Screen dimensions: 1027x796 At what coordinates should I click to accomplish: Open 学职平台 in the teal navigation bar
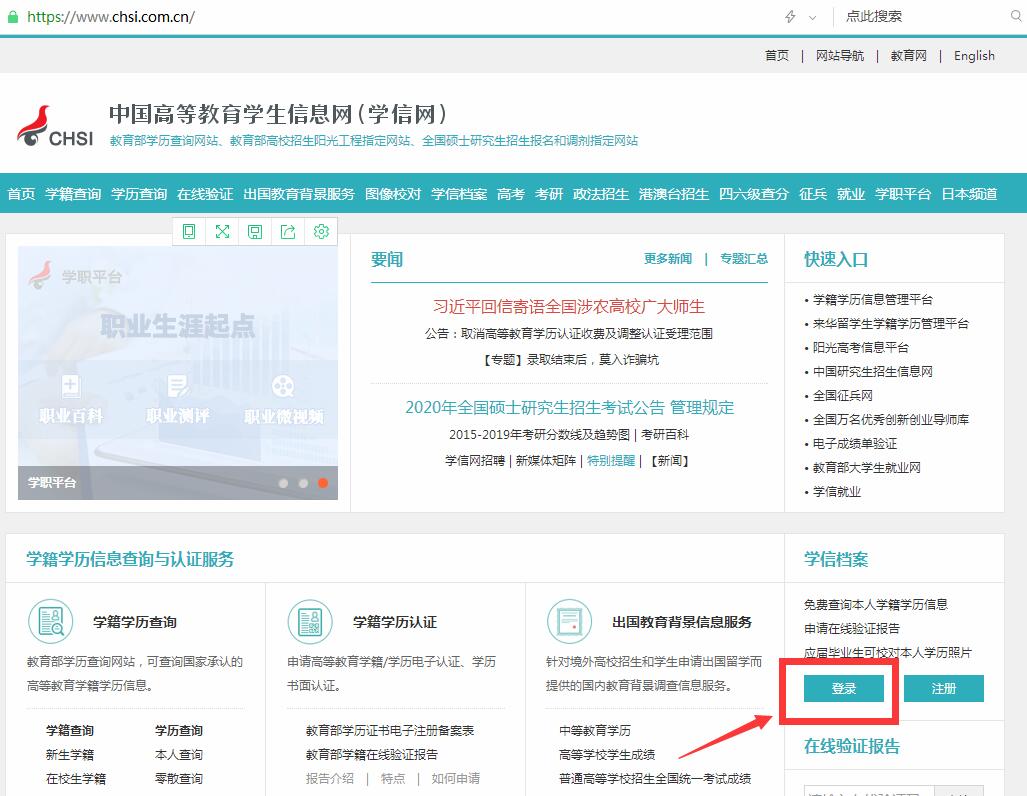pos(903,194)
